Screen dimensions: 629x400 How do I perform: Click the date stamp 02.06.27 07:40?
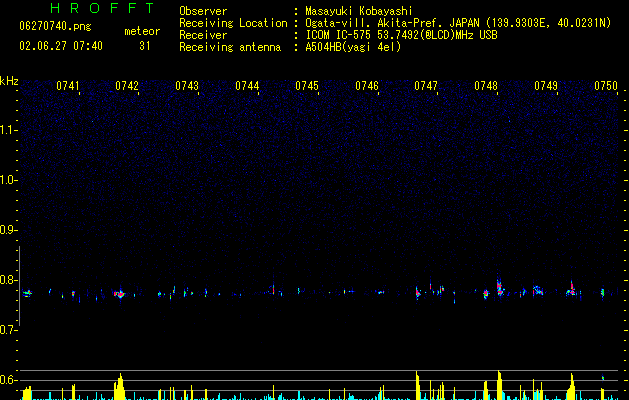61,46
